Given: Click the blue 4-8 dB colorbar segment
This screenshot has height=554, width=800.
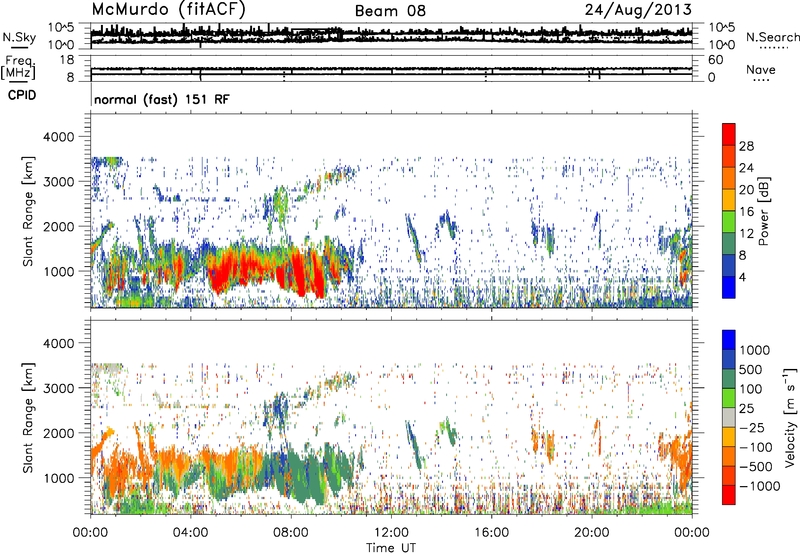Looking at the screenshot, I should [x=729, y=265].
